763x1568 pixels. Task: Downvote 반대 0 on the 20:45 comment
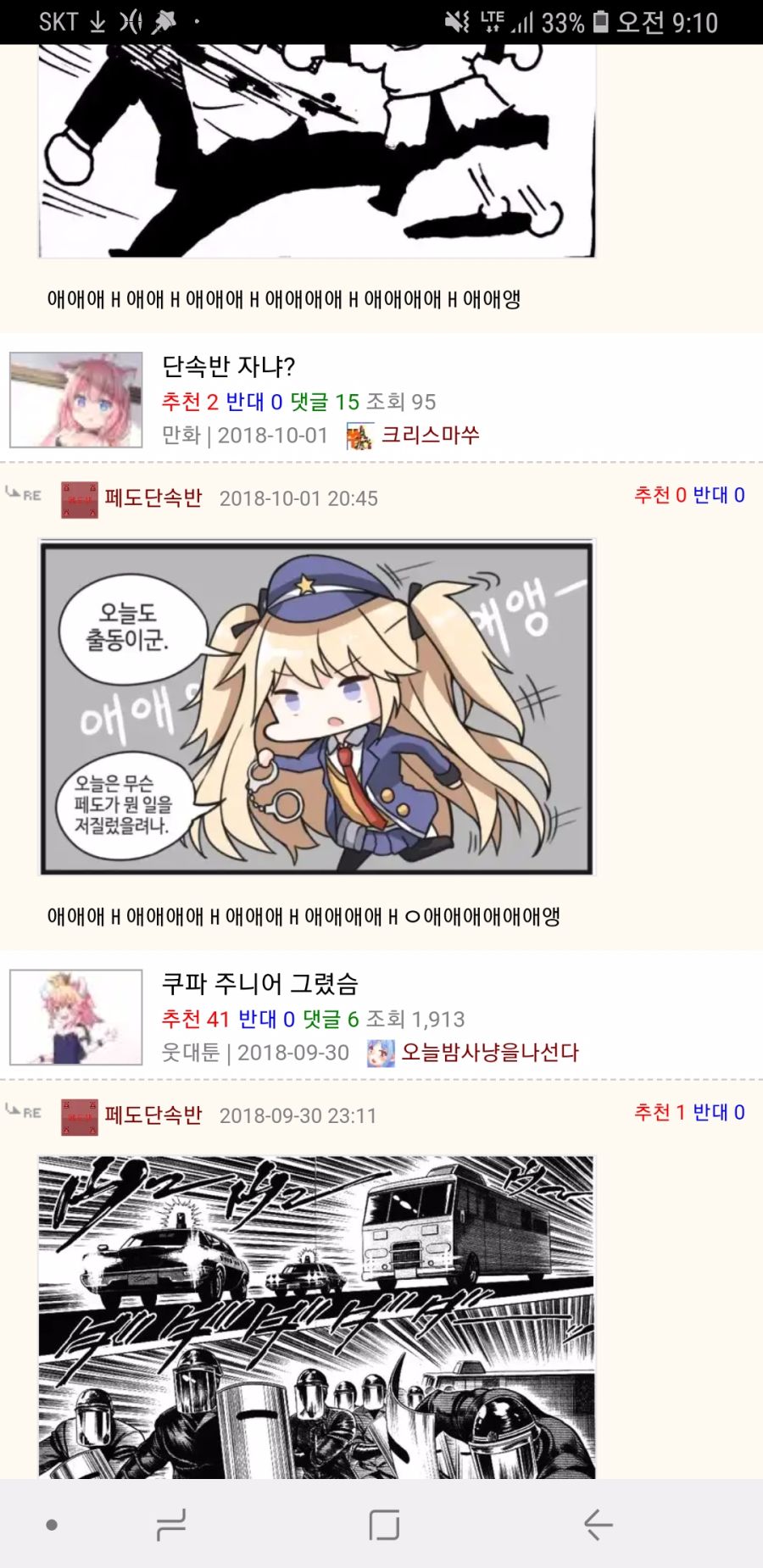click(719, 495)
